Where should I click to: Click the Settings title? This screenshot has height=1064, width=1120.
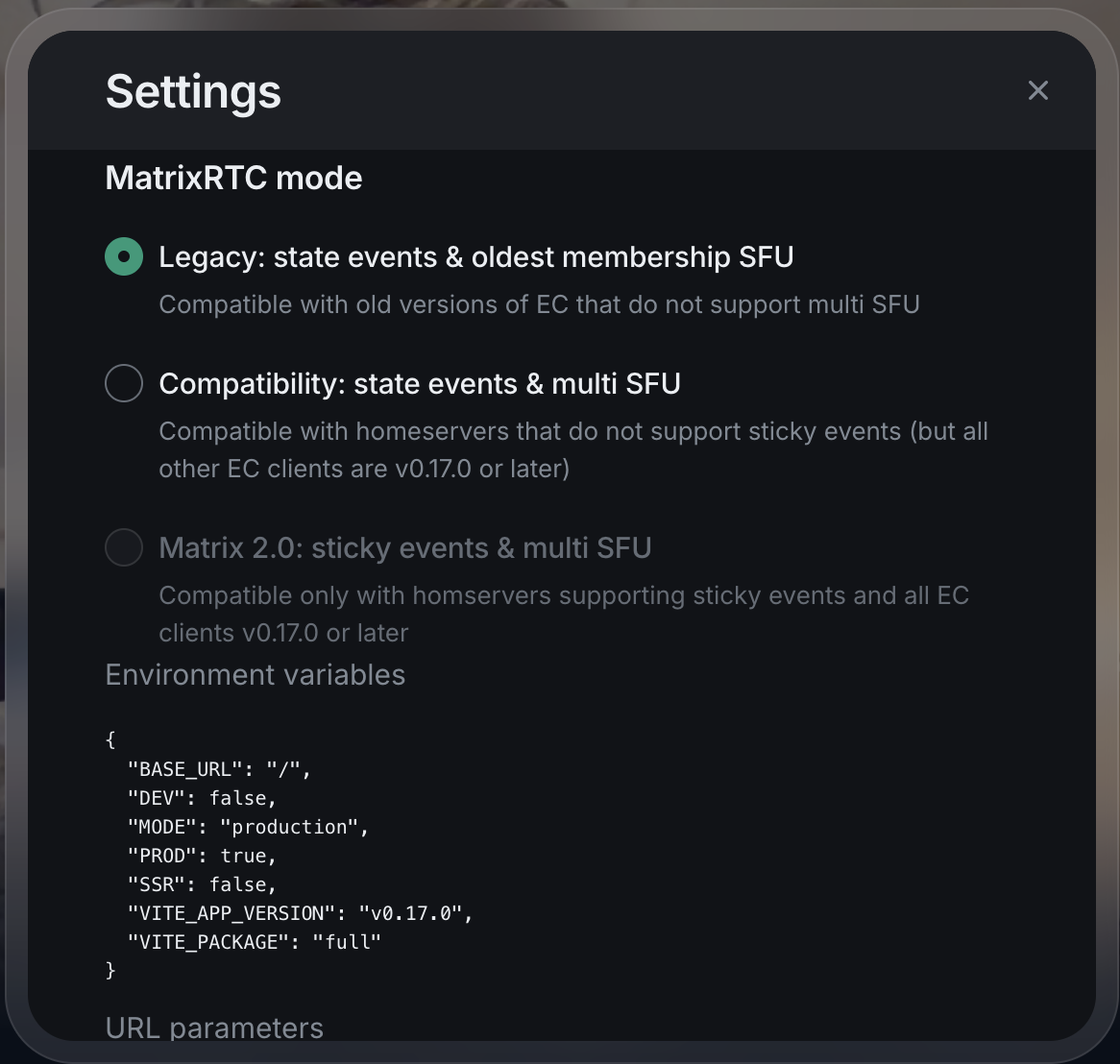click(193, 91)
